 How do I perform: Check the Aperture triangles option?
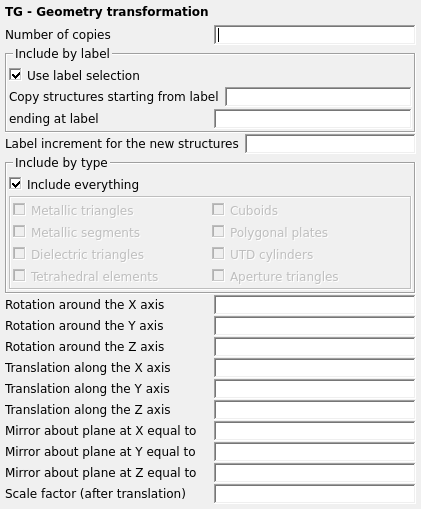click(x=218, y=276)
